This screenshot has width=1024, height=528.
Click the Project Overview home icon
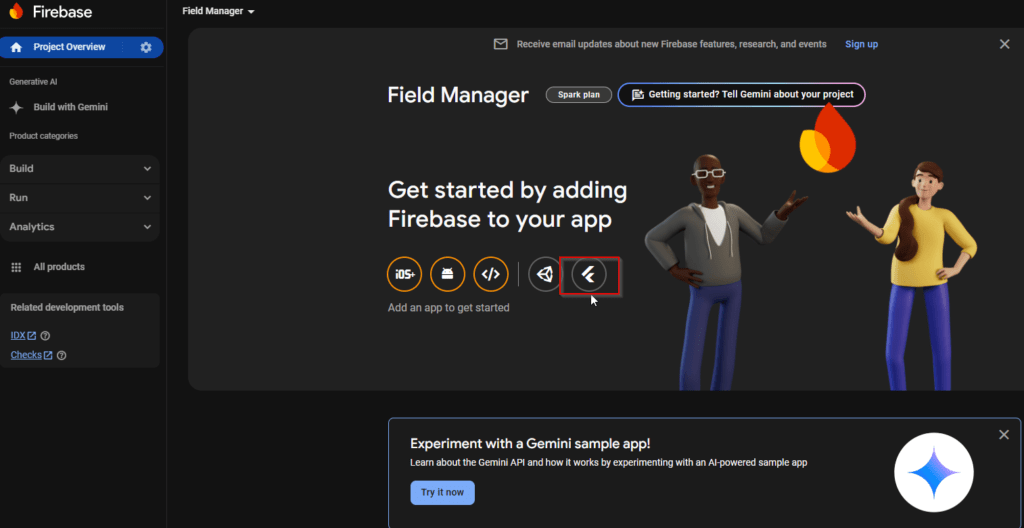coord(16,47)
